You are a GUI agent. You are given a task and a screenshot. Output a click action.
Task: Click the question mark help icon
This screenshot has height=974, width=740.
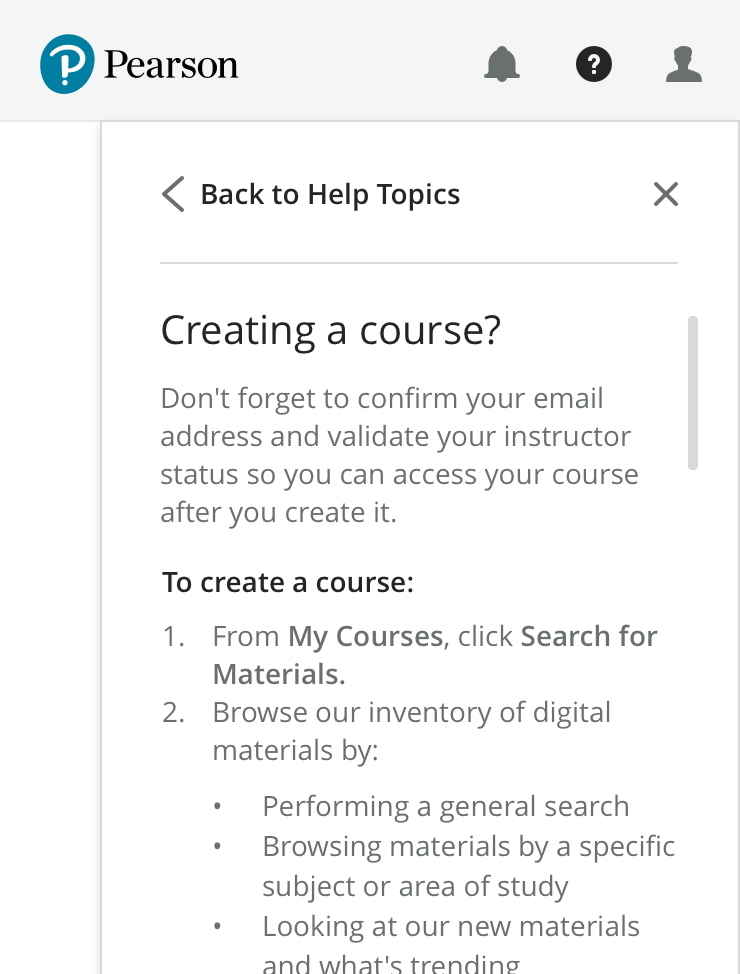(x=594, y=65)
